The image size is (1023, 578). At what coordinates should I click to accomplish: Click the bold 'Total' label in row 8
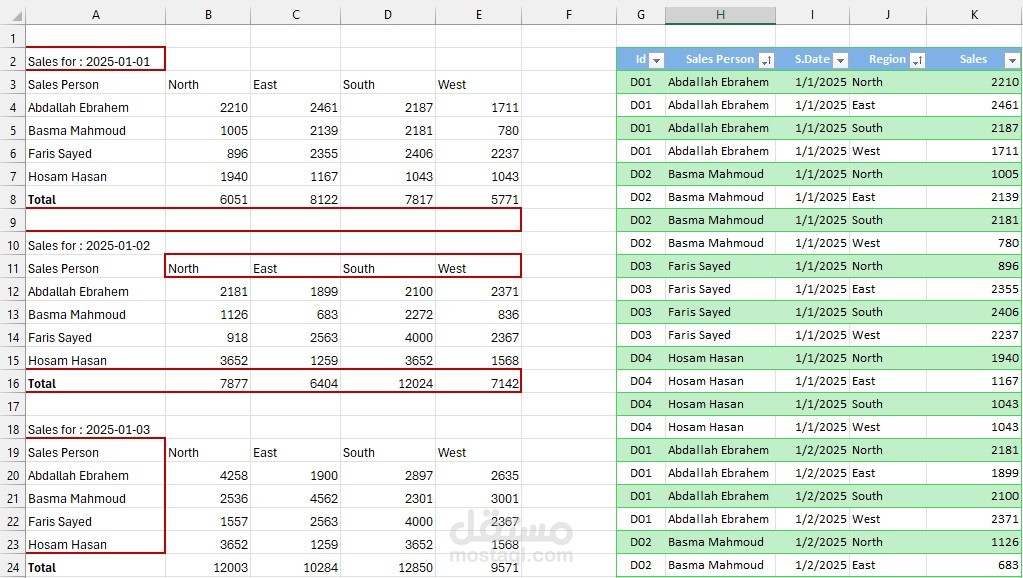[42, 200]
